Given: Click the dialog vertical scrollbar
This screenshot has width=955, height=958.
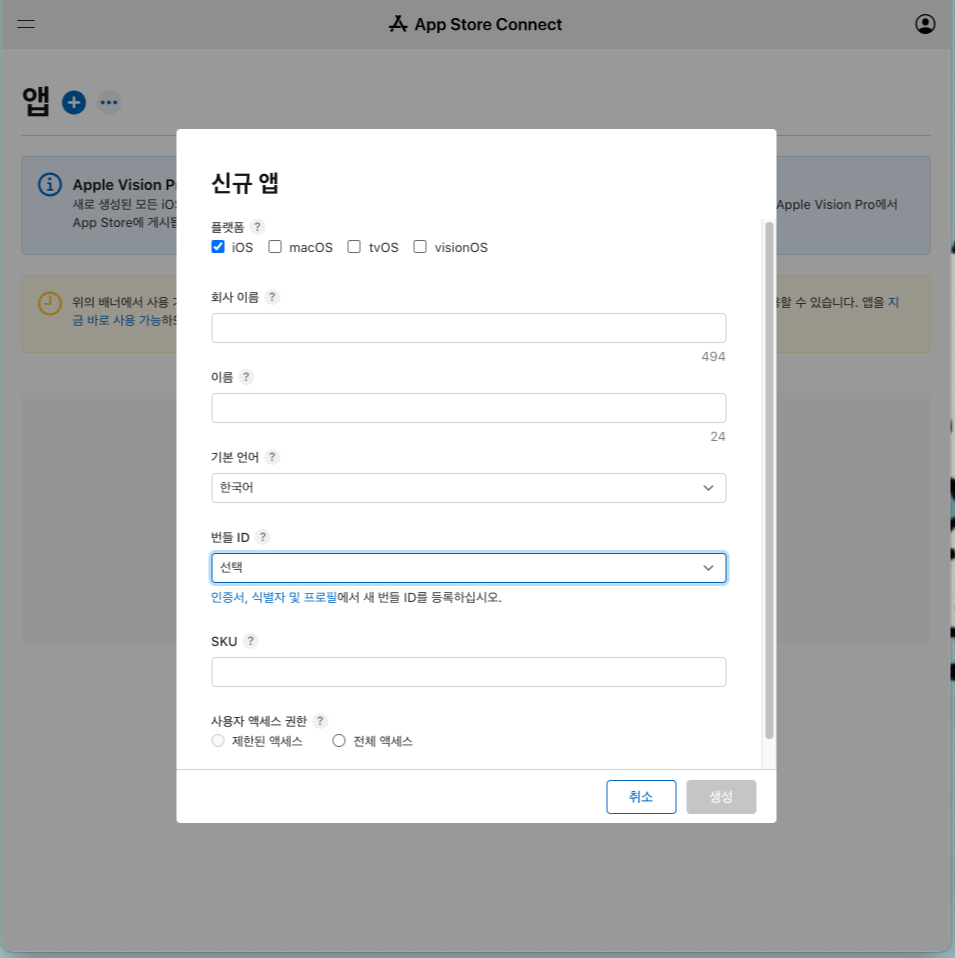Looking at the screenshot, I should pyautogui.click(x=769, y=480).
